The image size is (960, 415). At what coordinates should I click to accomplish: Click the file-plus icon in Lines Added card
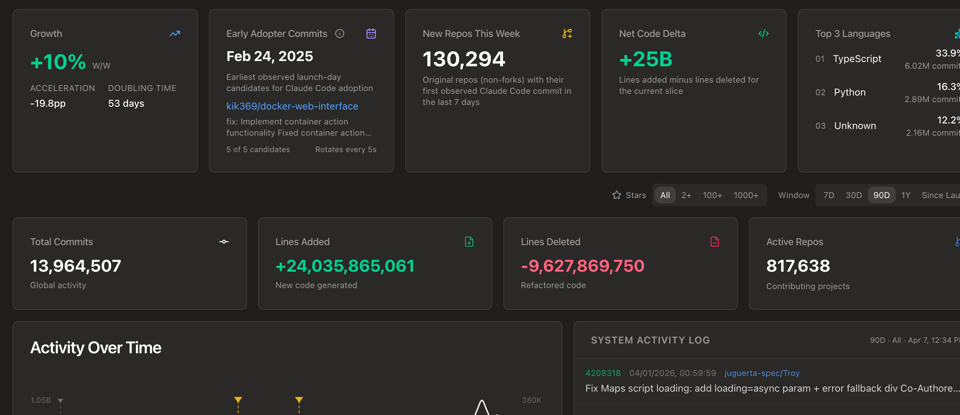click(x=469, y=242)
